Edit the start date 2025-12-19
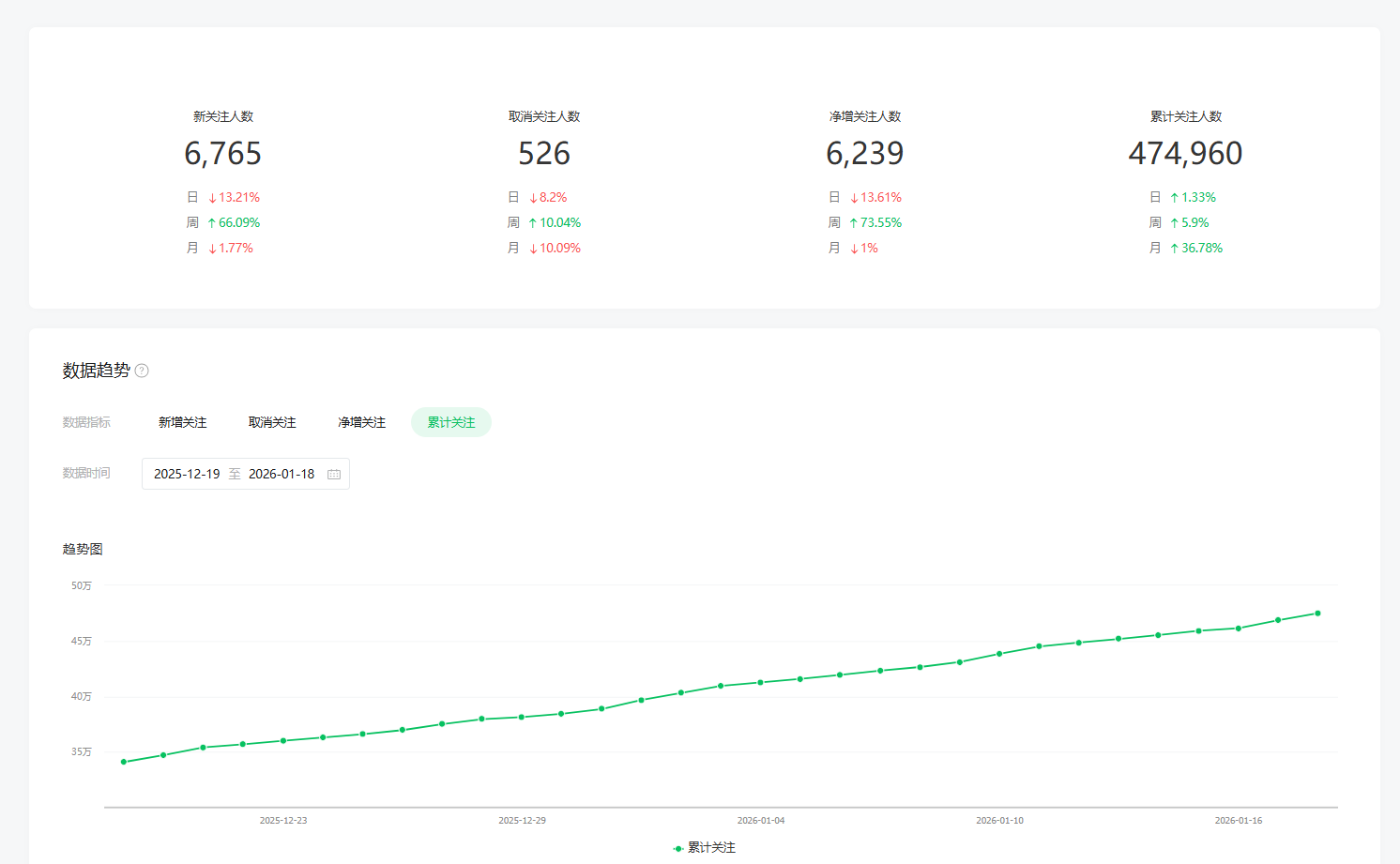 (187, 475)
